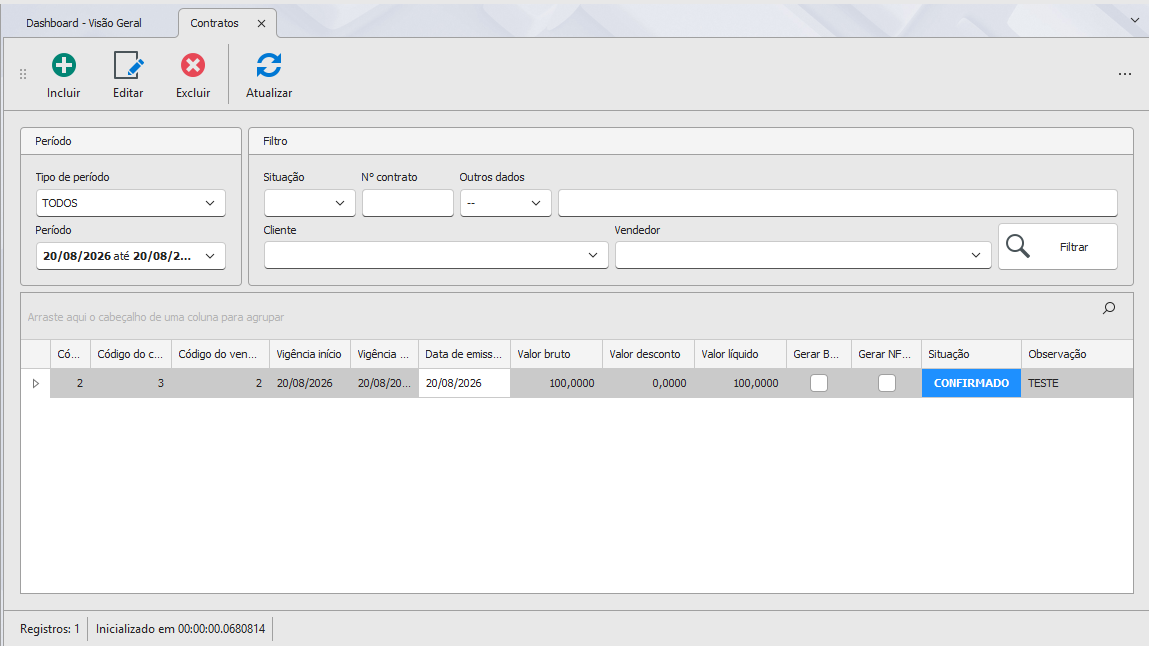Focus the Outros dados text field
The image size is (1149, 646).
point(838,203)
